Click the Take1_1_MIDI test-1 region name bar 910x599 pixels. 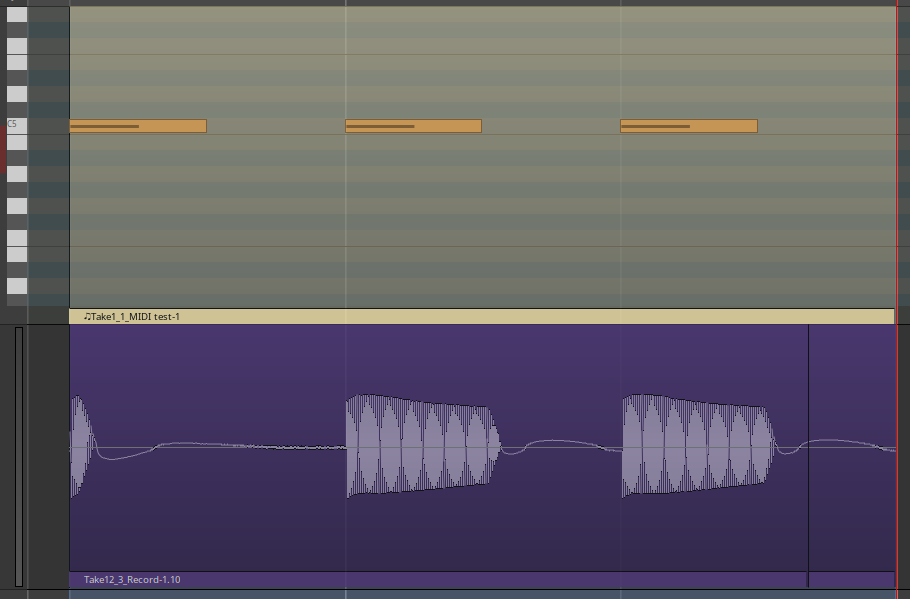coord(480,316)
